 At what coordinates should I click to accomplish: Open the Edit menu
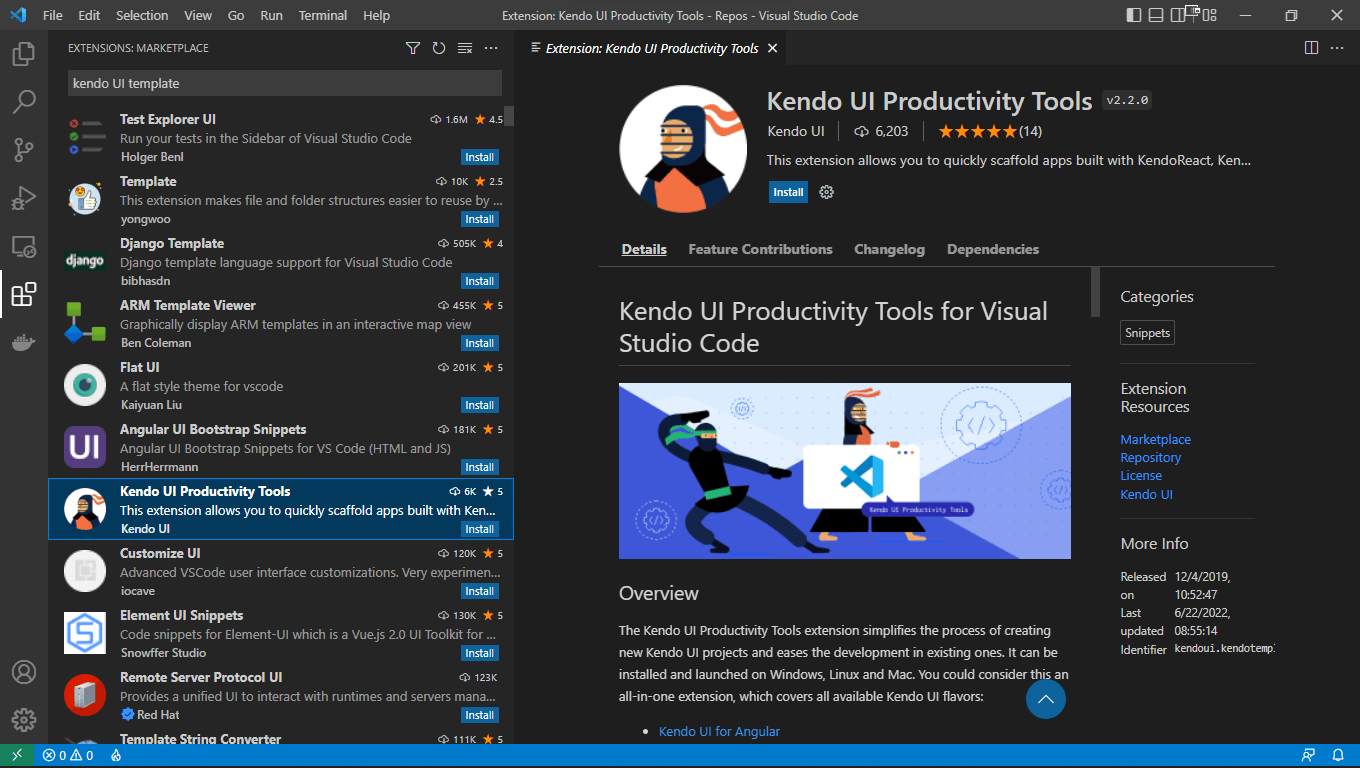pyautogui.click(x=89, y=15)
